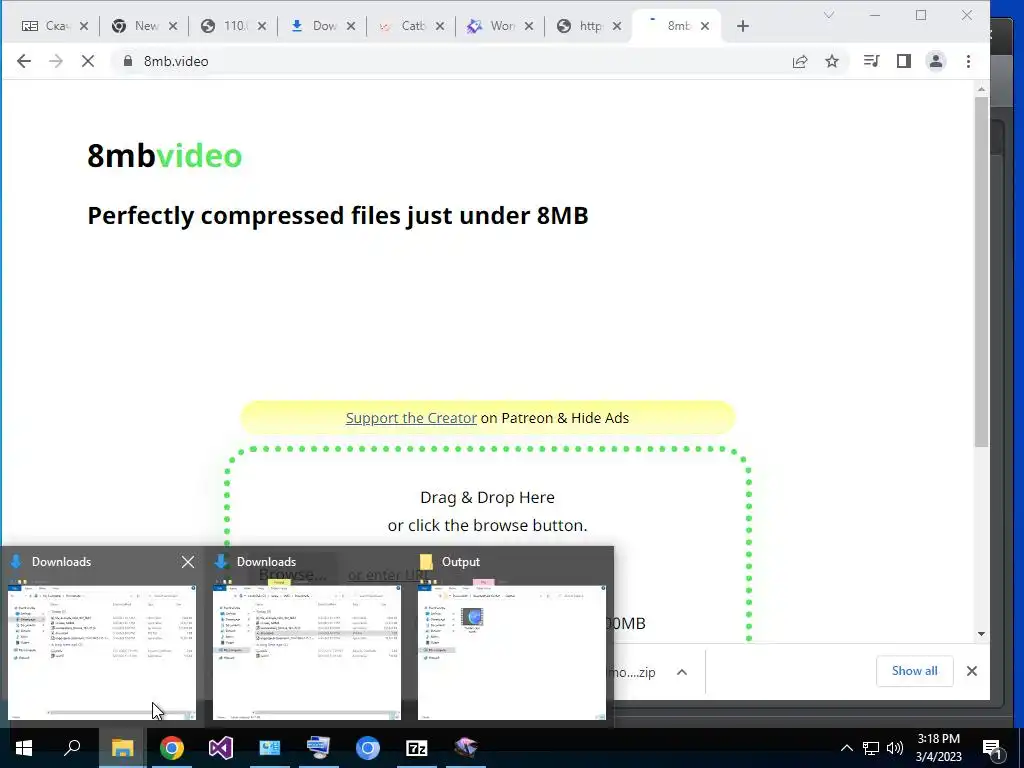Click the 8mbvideo logo

(x=165, y=155)
